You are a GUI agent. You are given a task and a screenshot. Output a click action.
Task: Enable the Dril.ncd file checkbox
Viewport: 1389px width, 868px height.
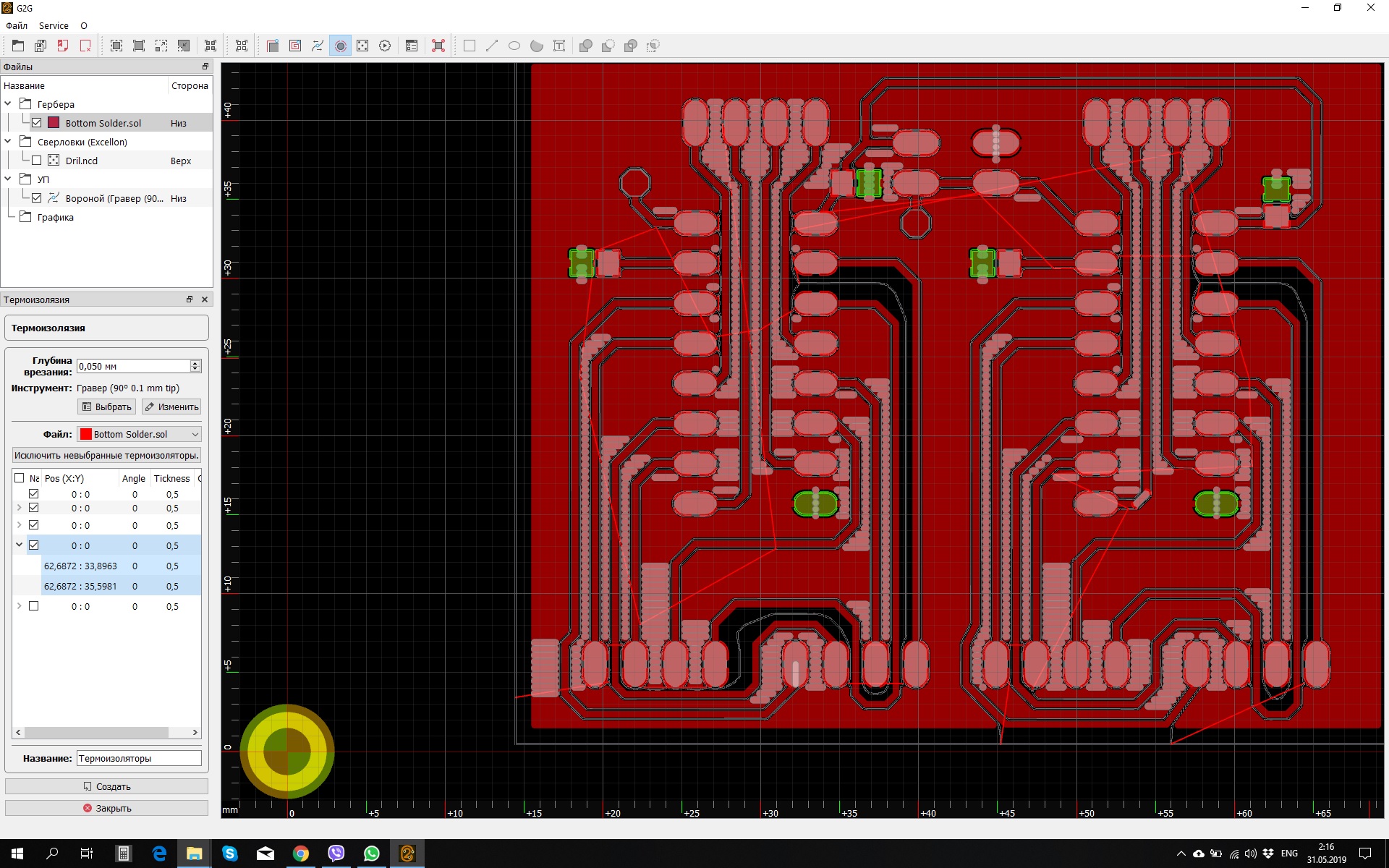click(x=37, y=161)
